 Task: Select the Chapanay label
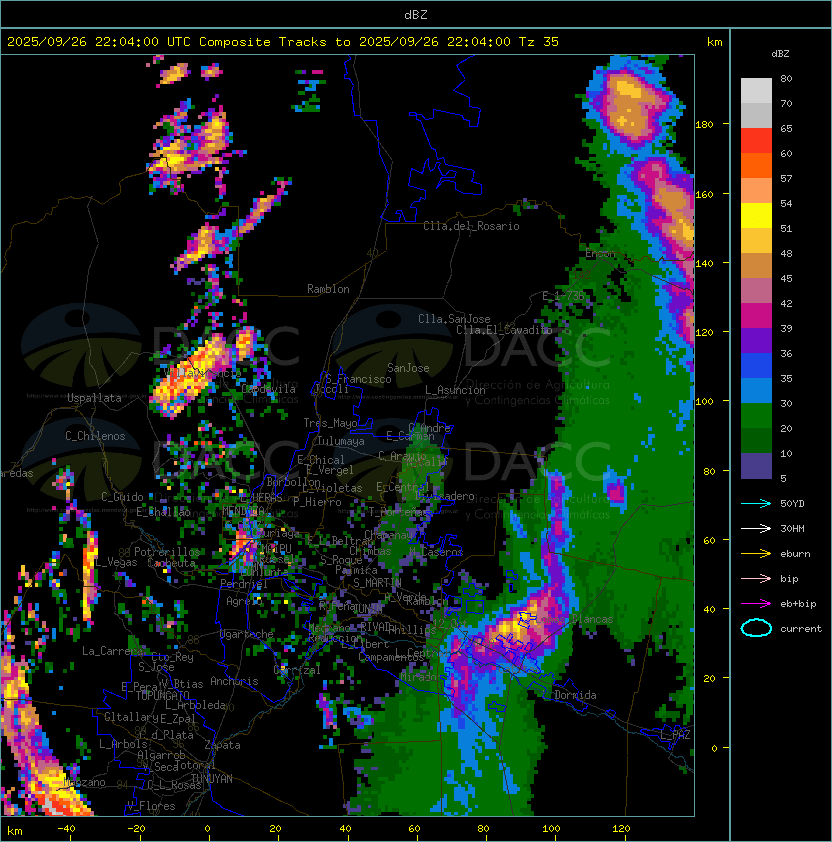(388, 535)
